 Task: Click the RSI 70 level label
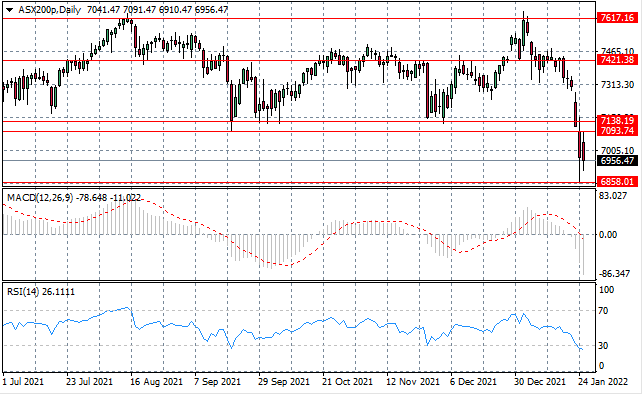click(603, 311)
